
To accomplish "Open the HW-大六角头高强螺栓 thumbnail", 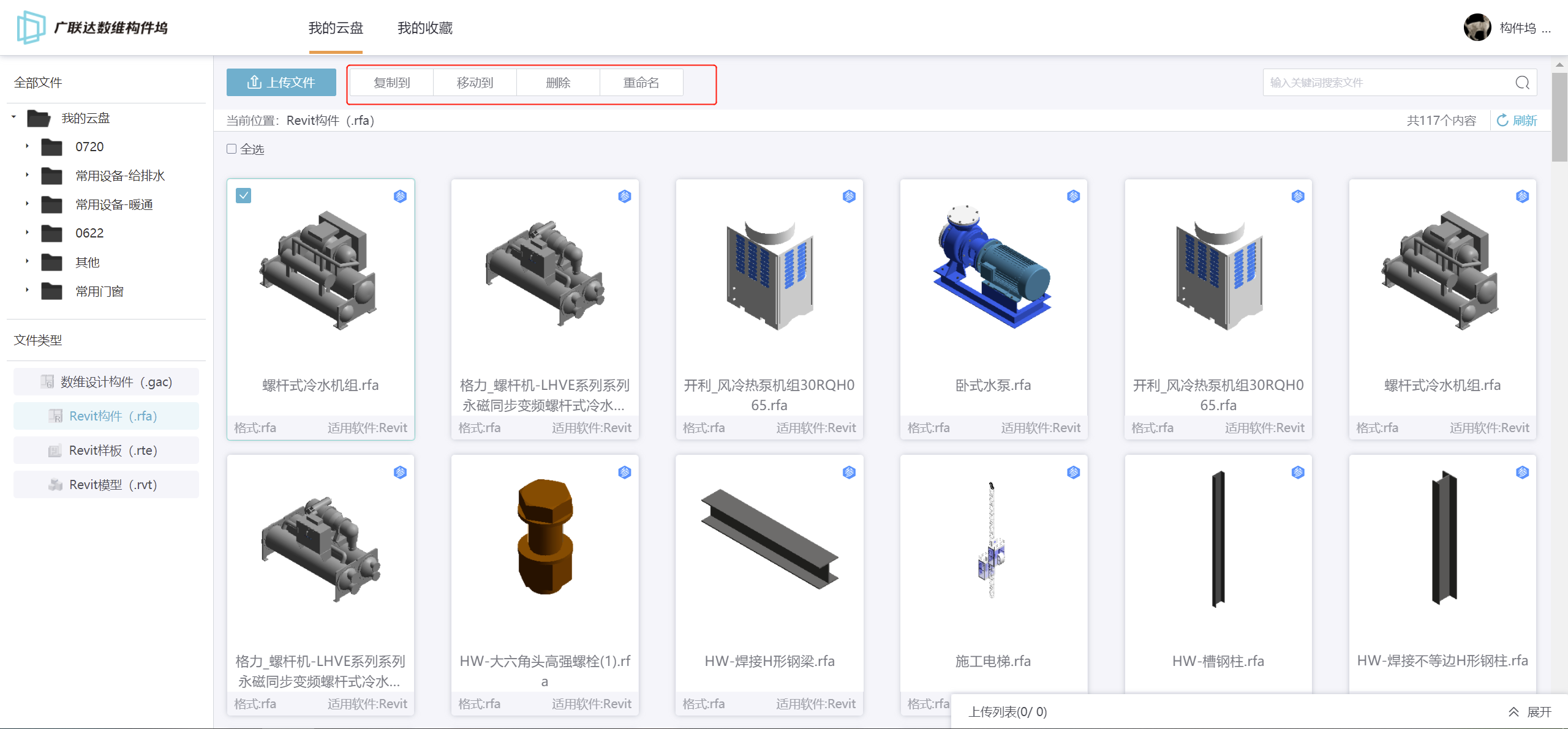I will 545,537.
